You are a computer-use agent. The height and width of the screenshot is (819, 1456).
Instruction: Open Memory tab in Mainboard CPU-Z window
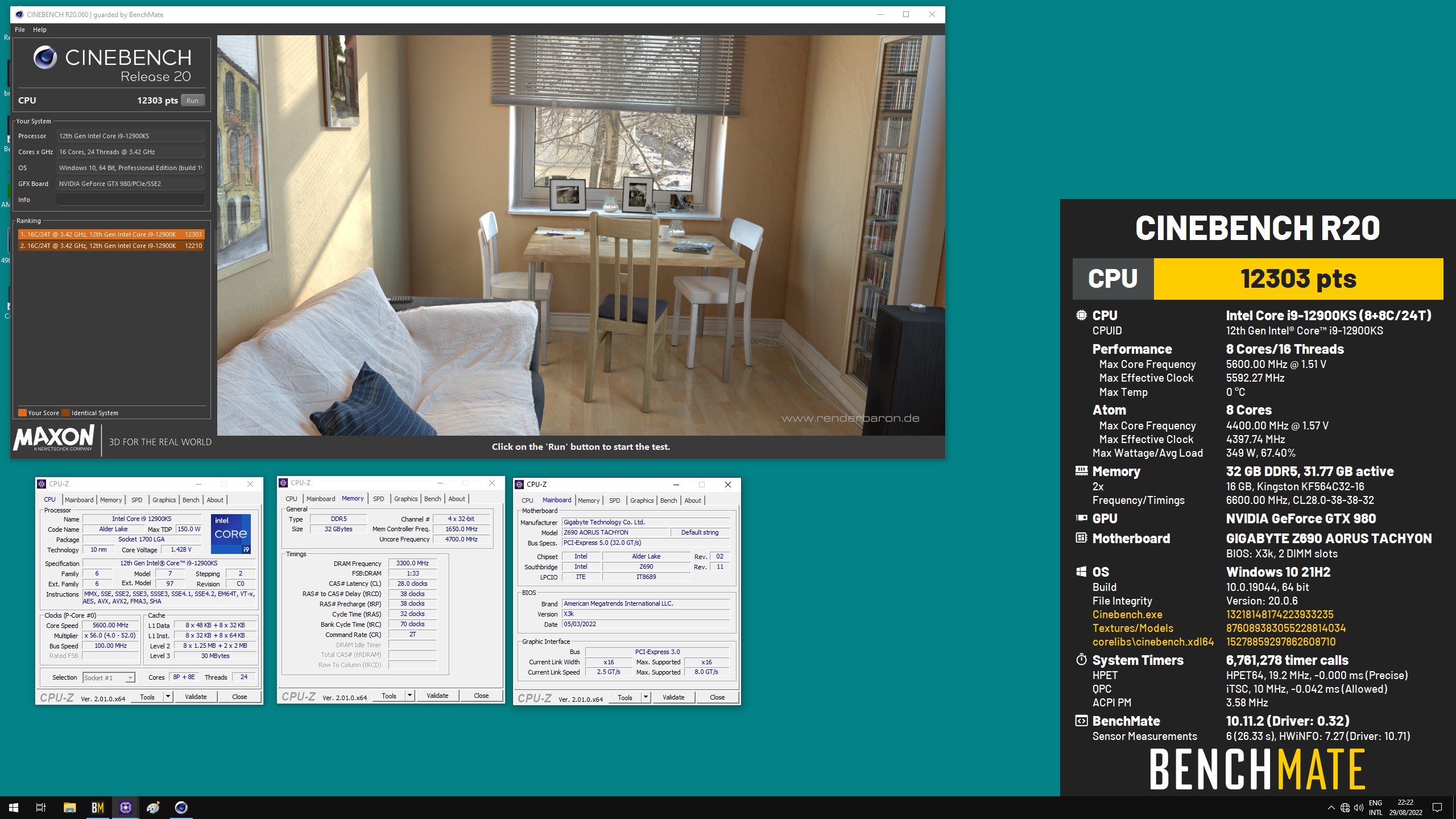coord(589,500)
